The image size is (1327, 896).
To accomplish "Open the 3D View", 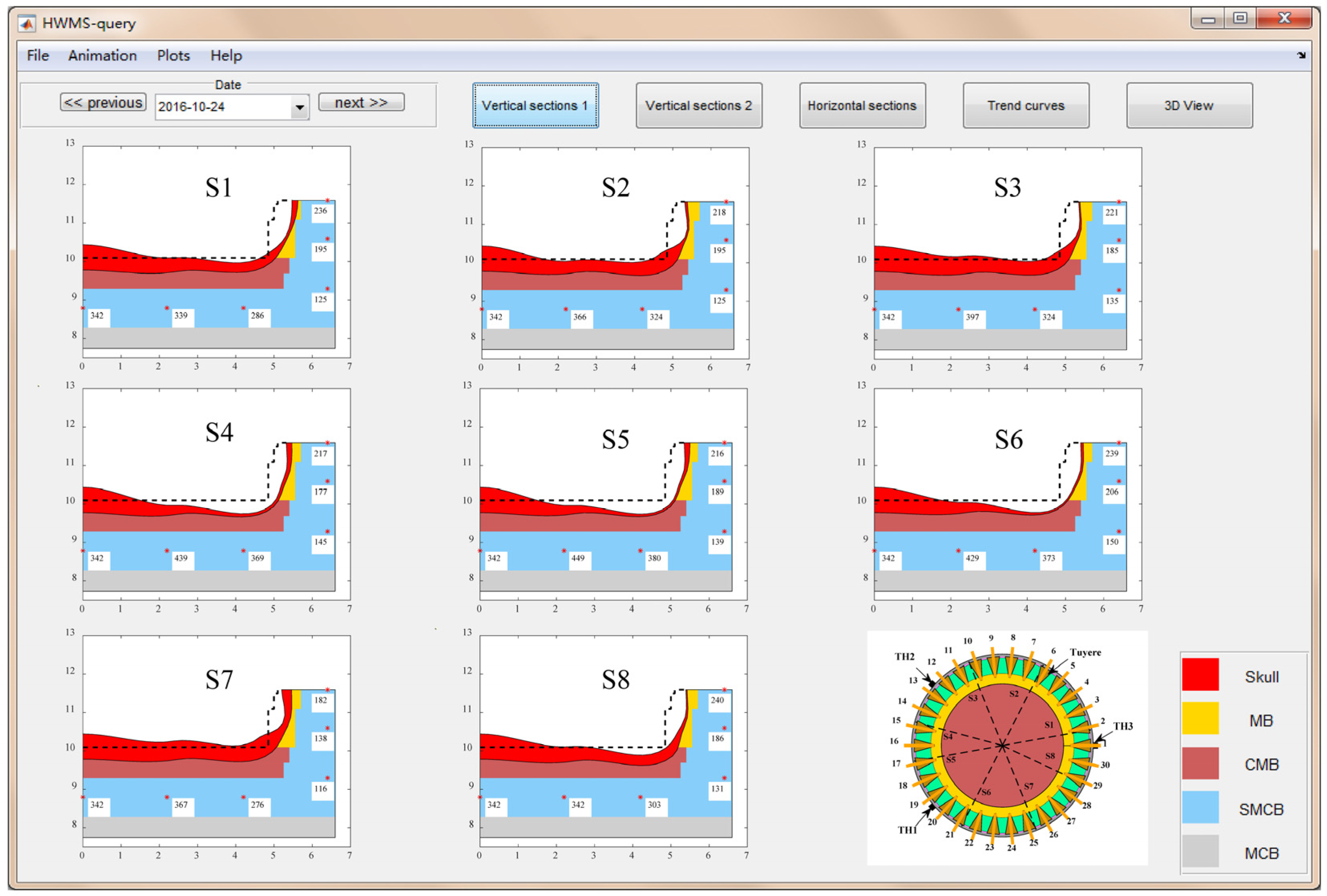I will (x=1189, y=106).
